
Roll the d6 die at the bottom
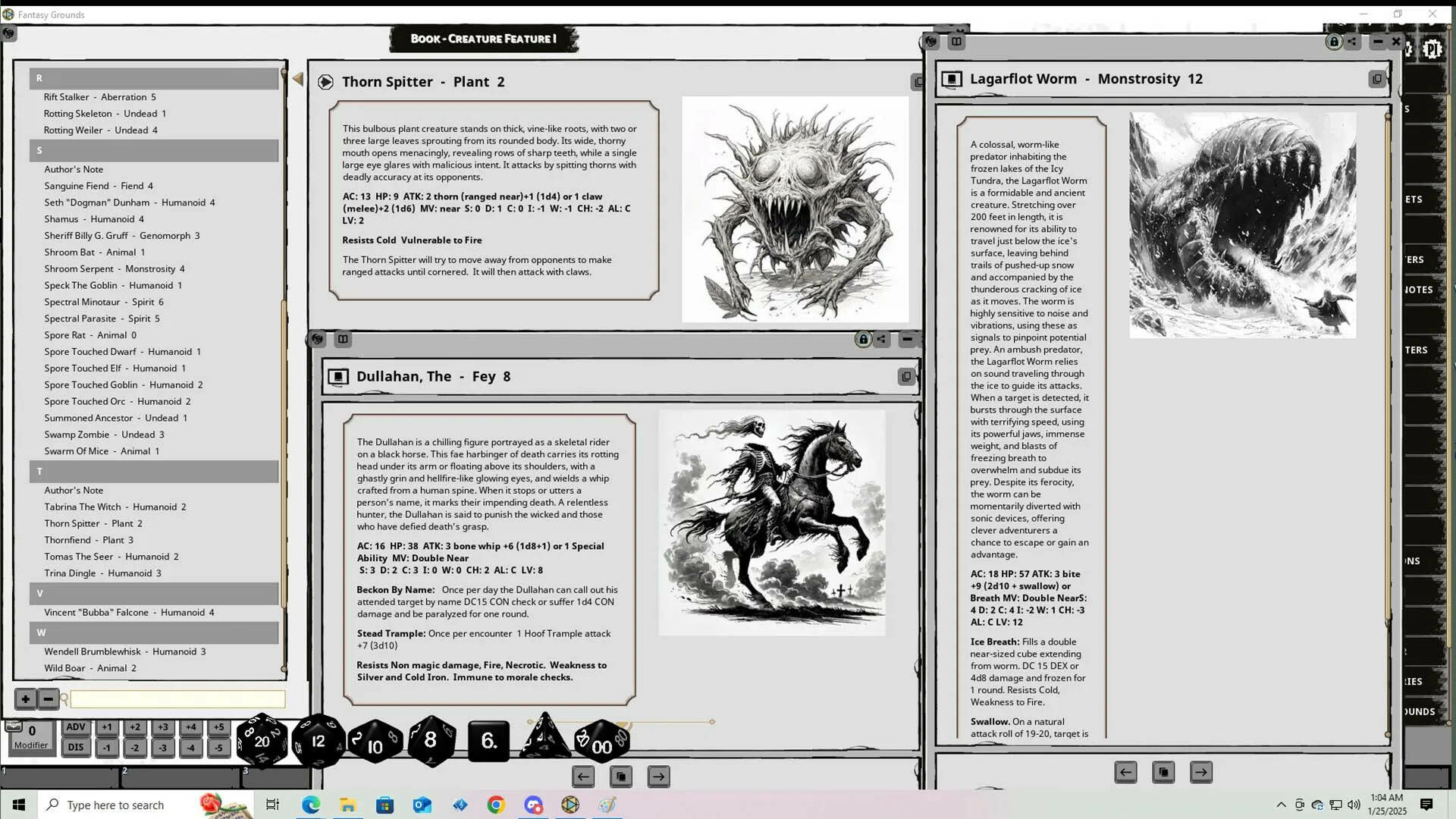point(489,742)
